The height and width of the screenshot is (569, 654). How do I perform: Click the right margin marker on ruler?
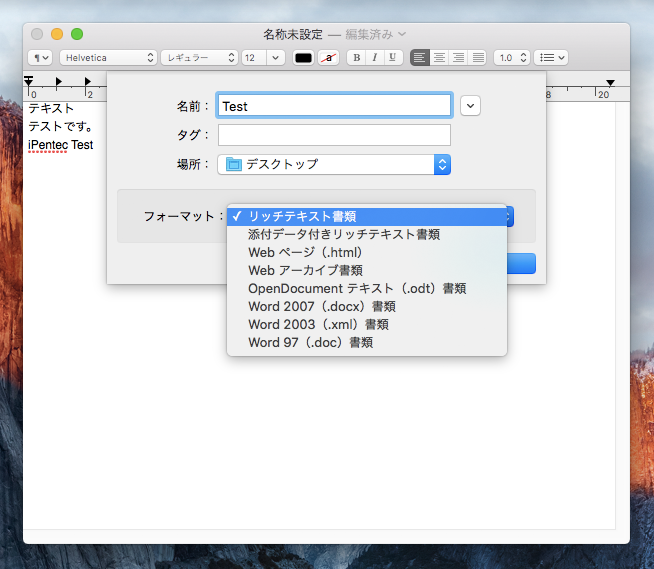tap(611, 83)
